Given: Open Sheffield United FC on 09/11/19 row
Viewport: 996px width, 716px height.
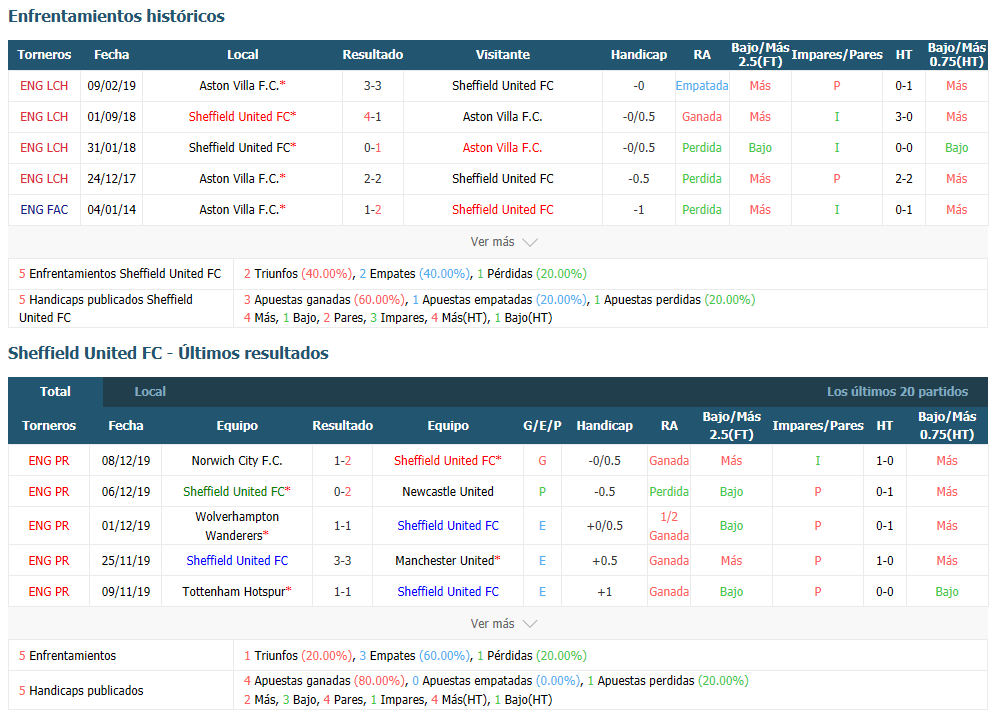Looking at the screenshot, I should click(x=448, y=592).
